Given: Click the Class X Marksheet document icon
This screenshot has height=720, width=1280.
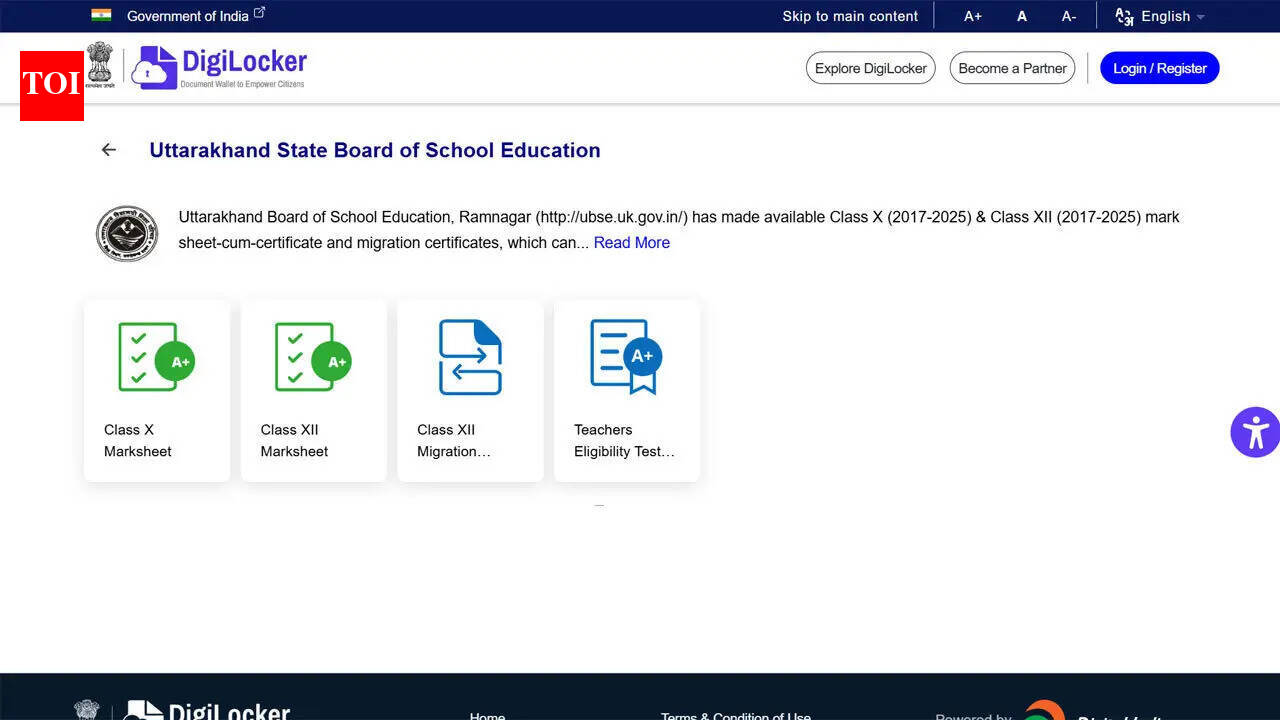Looking at the screenshot, I should [x=156, y=357].
